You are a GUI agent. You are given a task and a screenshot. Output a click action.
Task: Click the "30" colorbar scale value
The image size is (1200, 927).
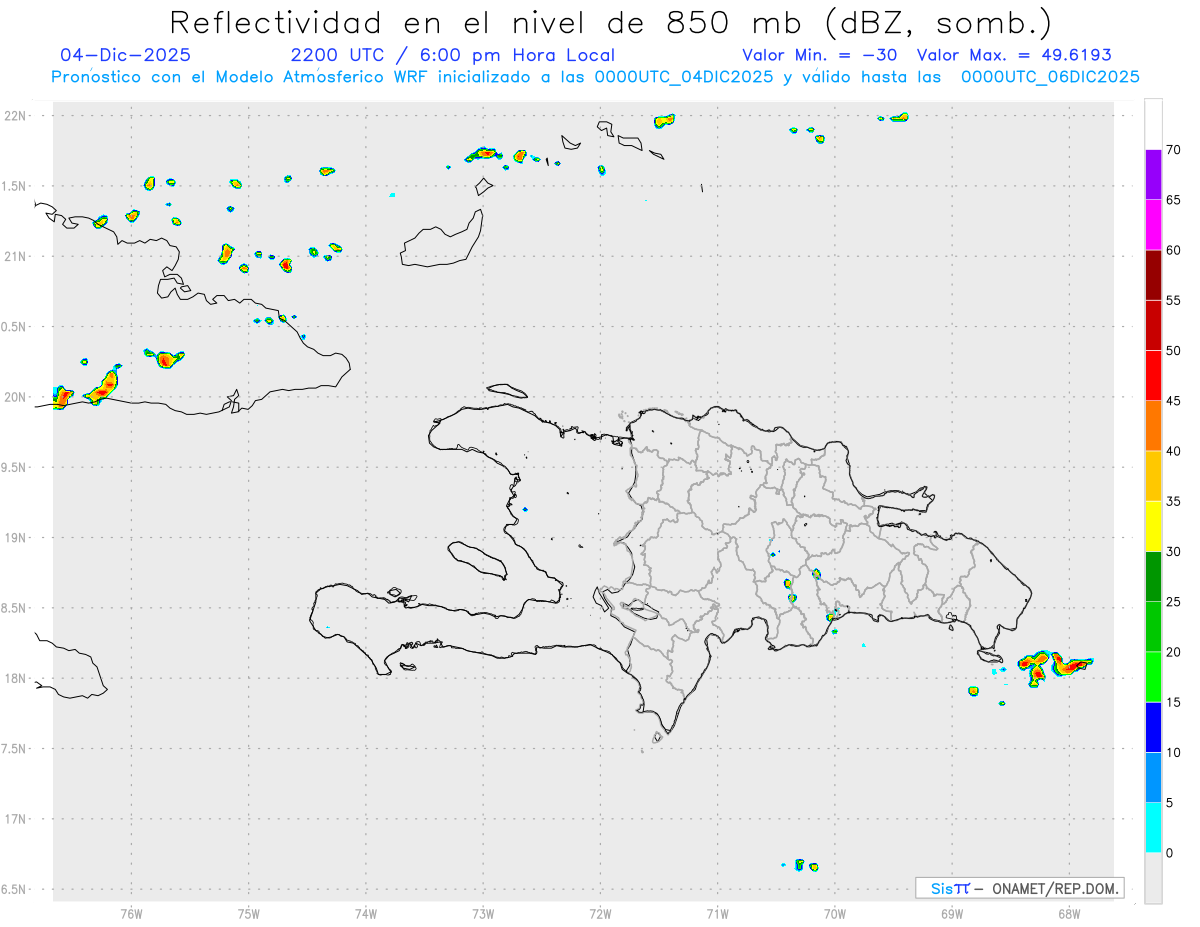1173,551
